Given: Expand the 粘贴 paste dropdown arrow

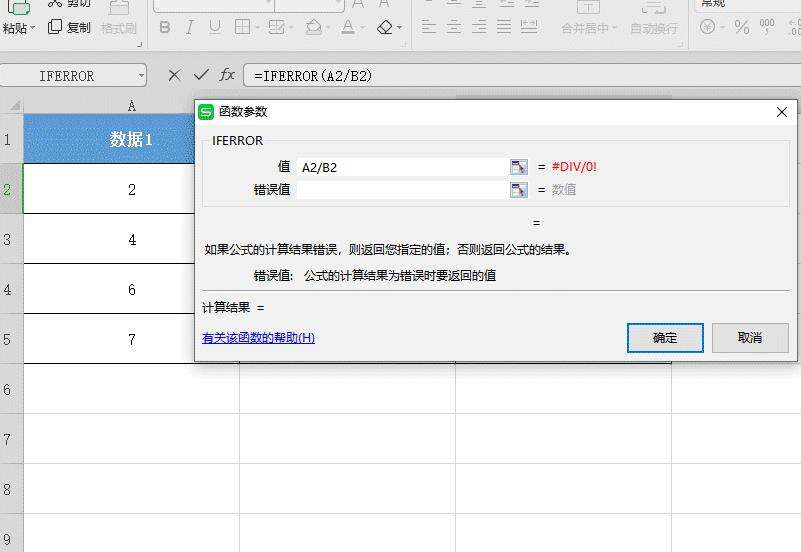Looking at the screenshot, I should (33, 29).
